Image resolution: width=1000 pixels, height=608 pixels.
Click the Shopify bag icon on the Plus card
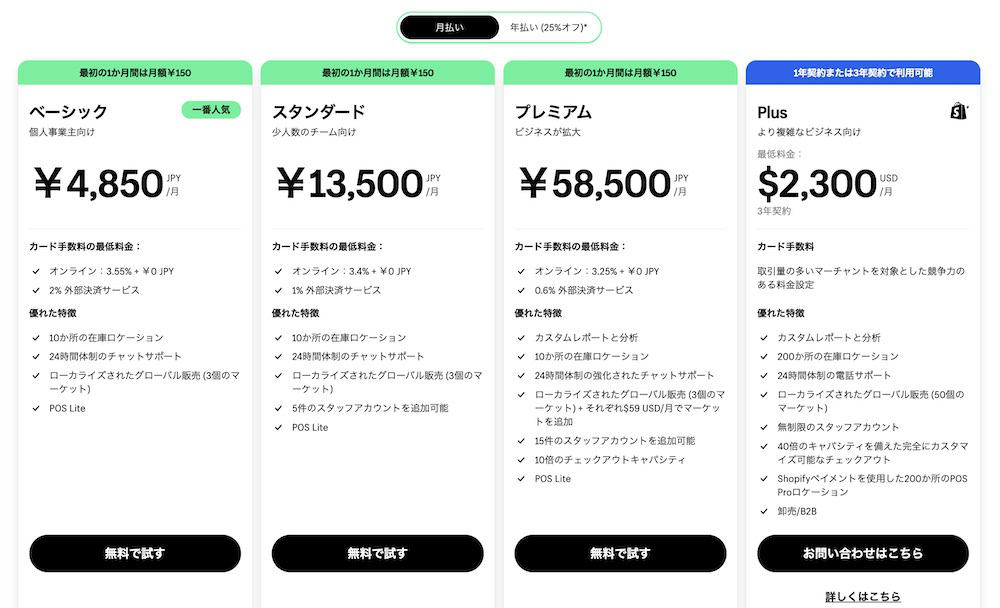coord(959,112)
